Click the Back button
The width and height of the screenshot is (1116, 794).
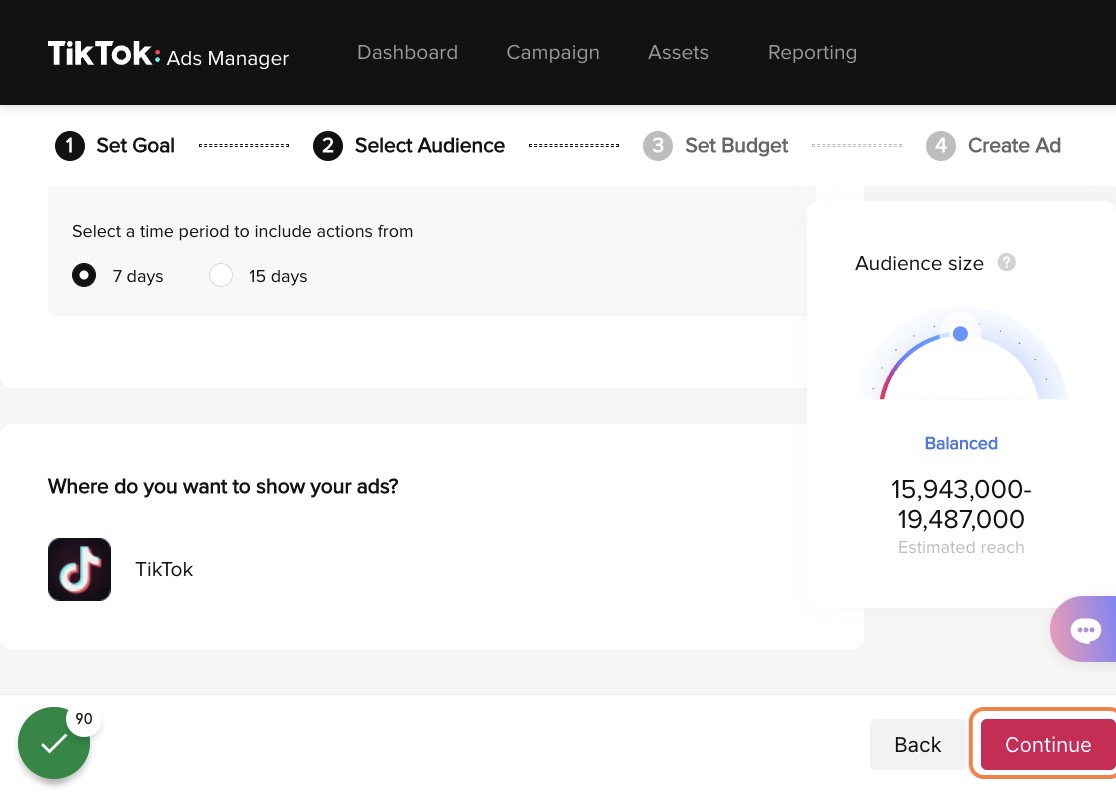tap(917, 744)
